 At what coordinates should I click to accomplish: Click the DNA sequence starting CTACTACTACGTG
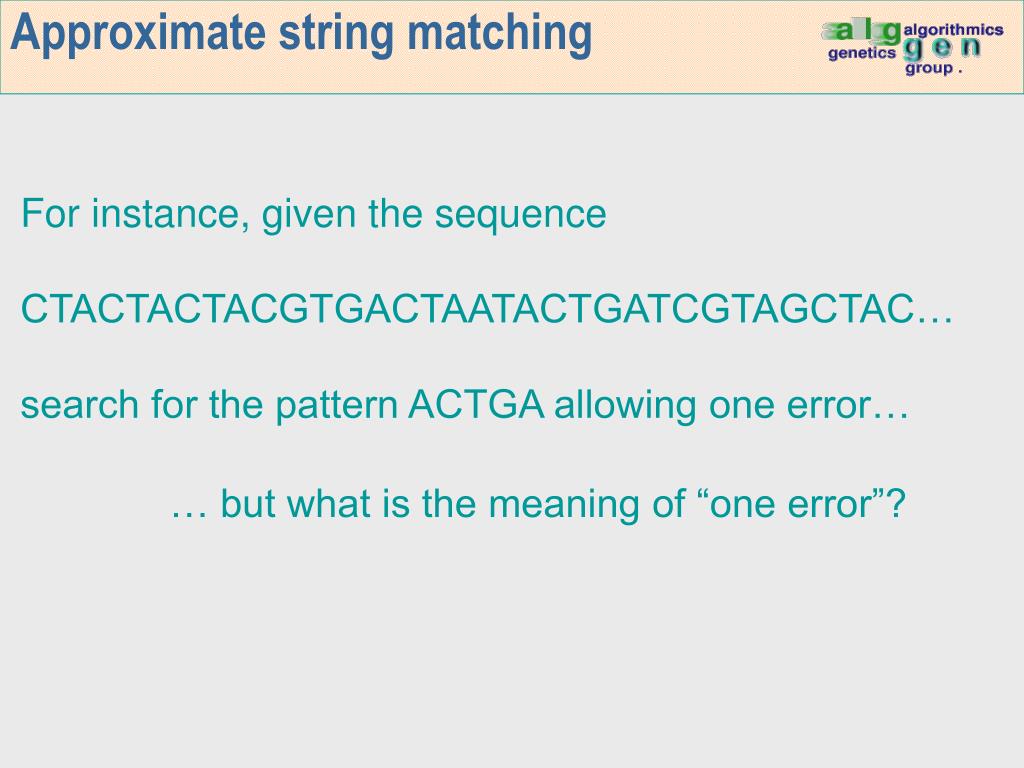487,308
